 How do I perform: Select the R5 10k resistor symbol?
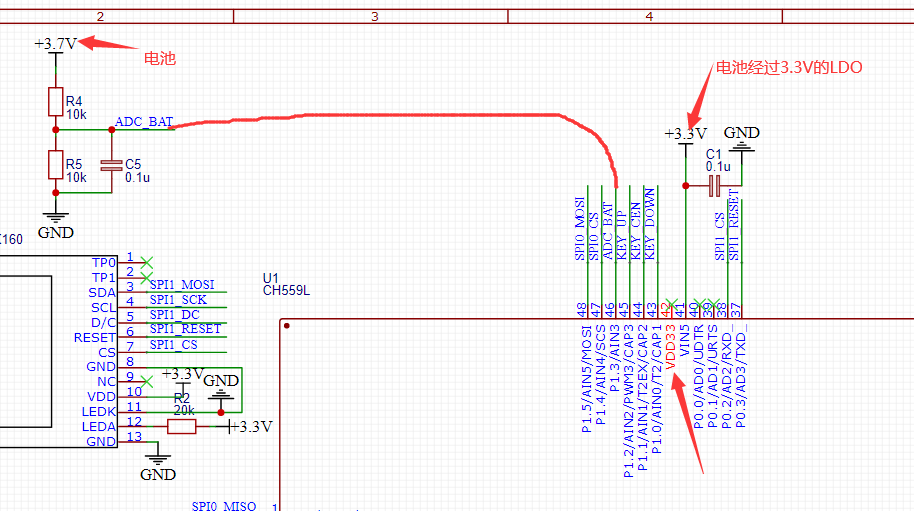click(56, 164)
